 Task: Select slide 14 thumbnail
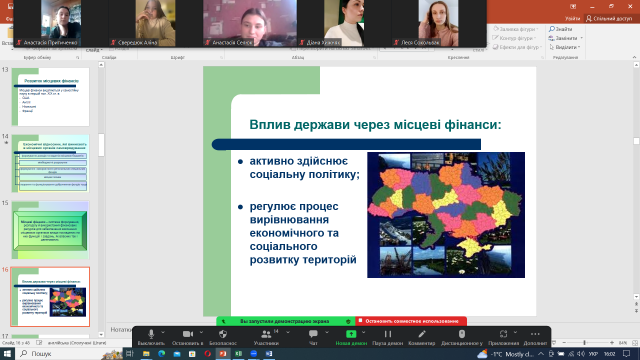pyautogui.click(x=51, y=163)
